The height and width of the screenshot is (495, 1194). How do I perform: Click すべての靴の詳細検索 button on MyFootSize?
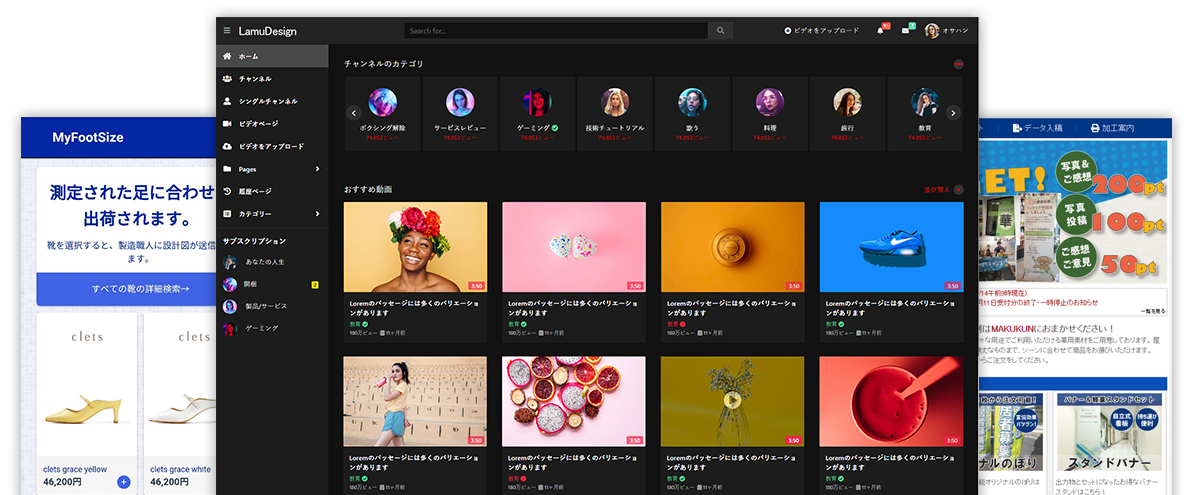[x=126, y=289]
